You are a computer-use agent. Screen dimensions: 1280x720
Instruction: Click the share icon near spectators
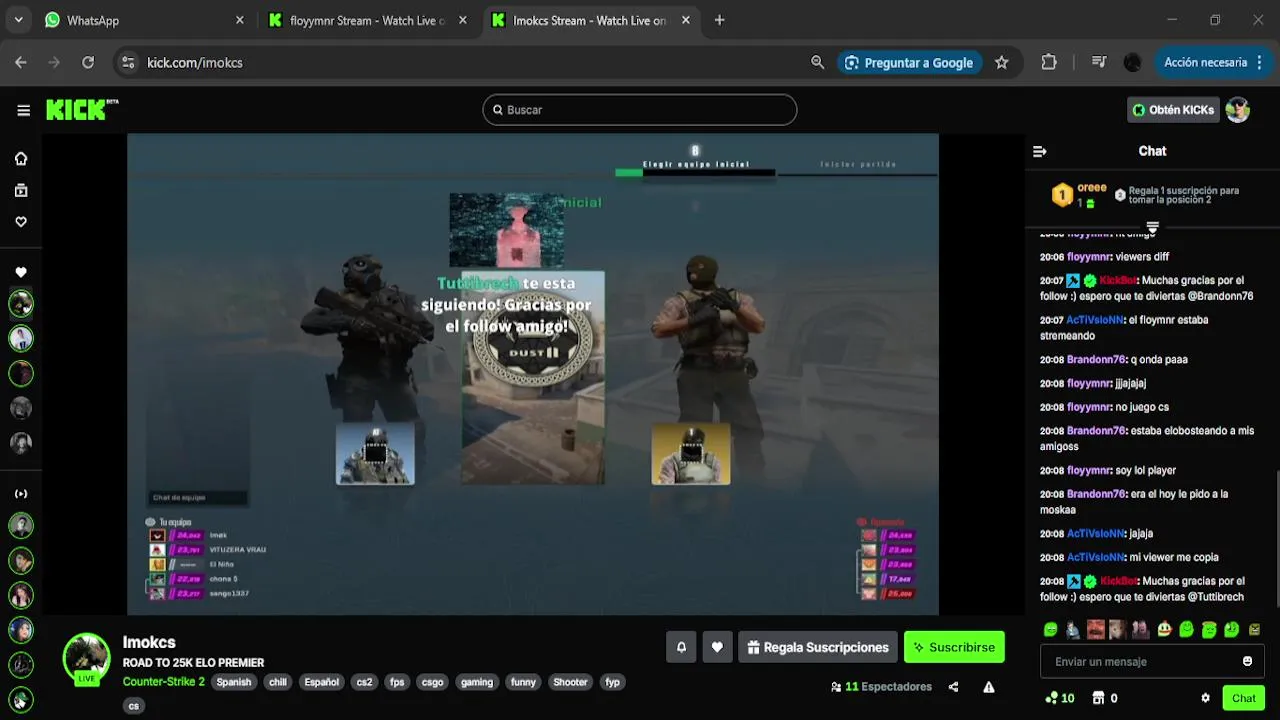pyautogui.click(x=953, y=687)
